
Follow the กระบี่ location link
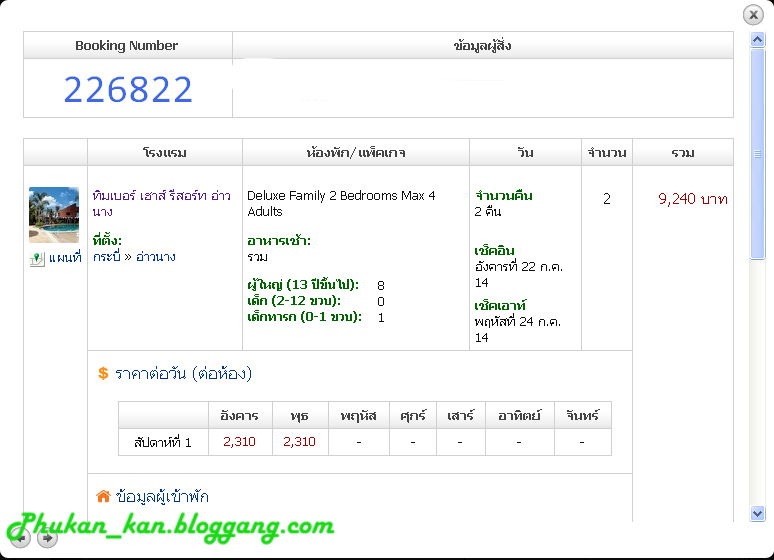tap(107, 257)
